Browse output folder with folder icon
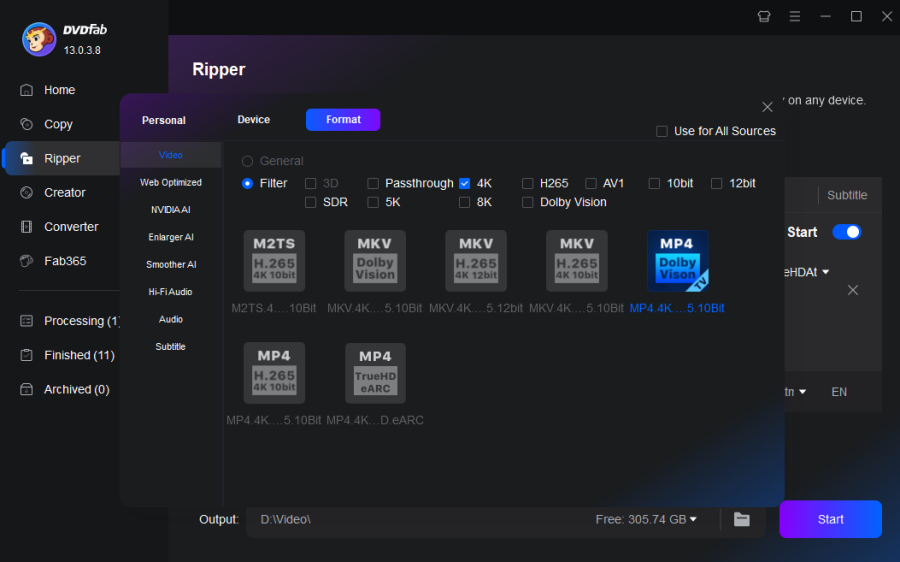 [742, 519]
